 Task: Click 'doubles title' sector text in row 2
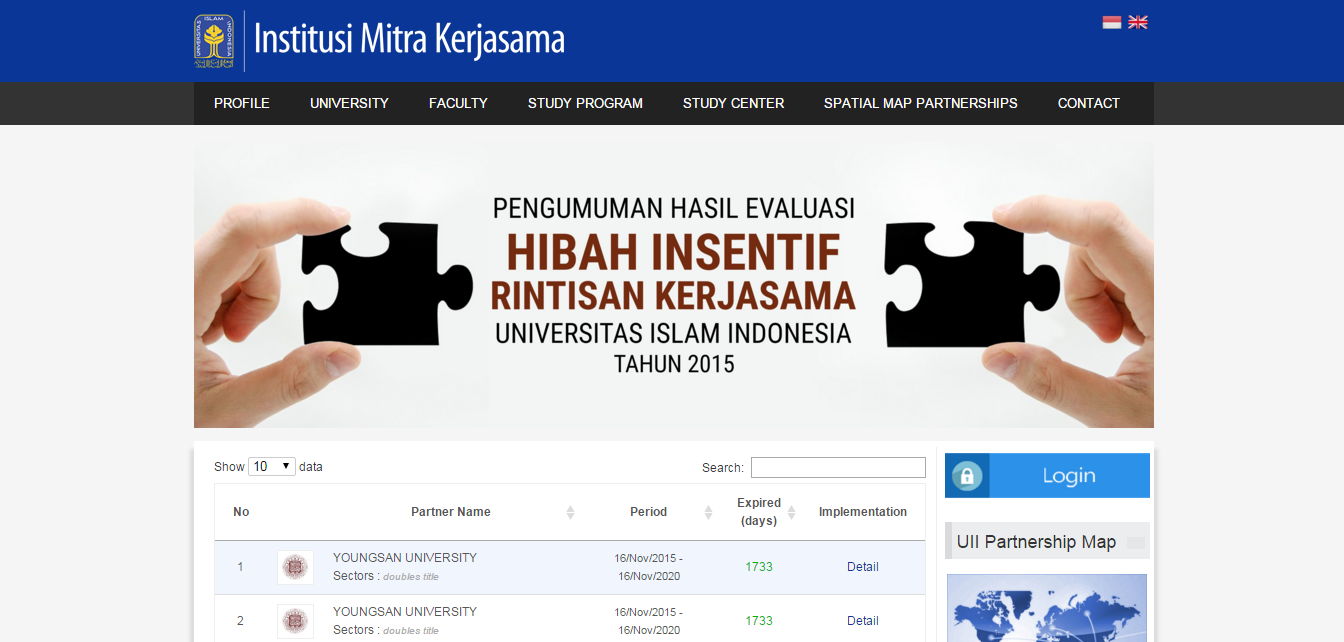[411, 631]
